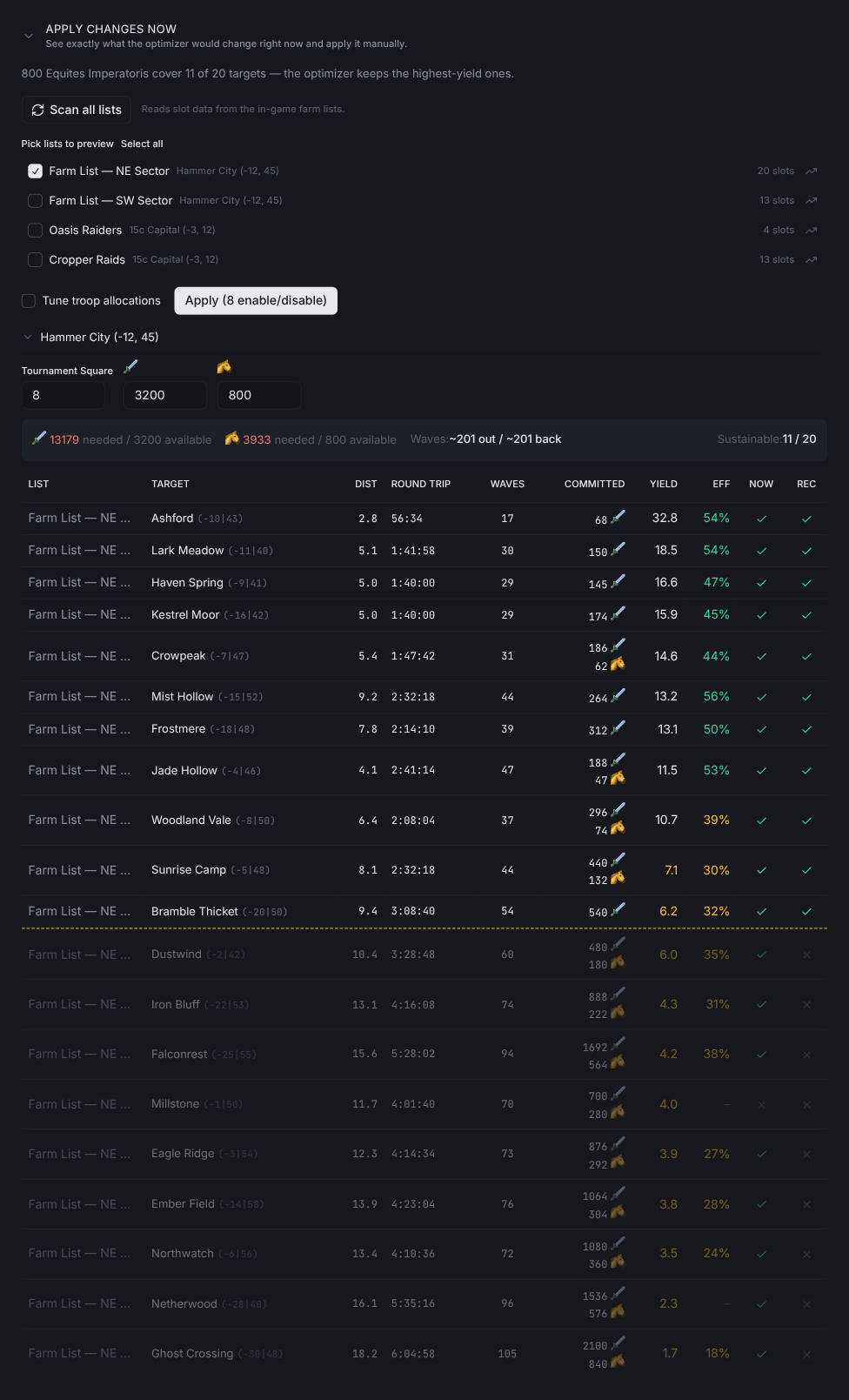
Task: Enable Tune troop allocations checkbox
Action: pos(29,301)
